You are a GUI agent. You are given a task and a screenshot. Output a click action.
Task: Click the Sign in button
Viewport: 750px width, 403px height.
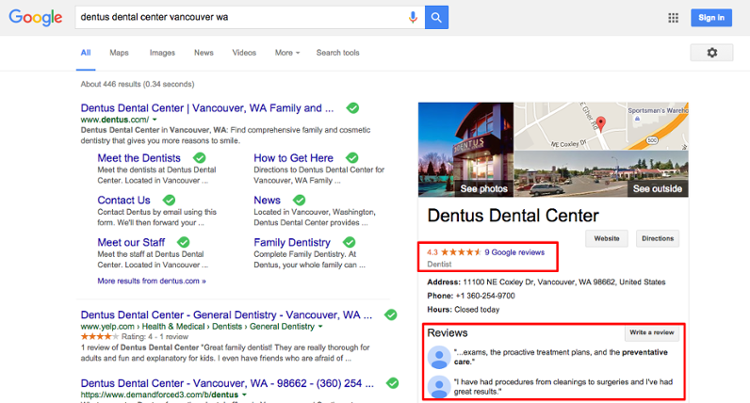tap(711, 18)
